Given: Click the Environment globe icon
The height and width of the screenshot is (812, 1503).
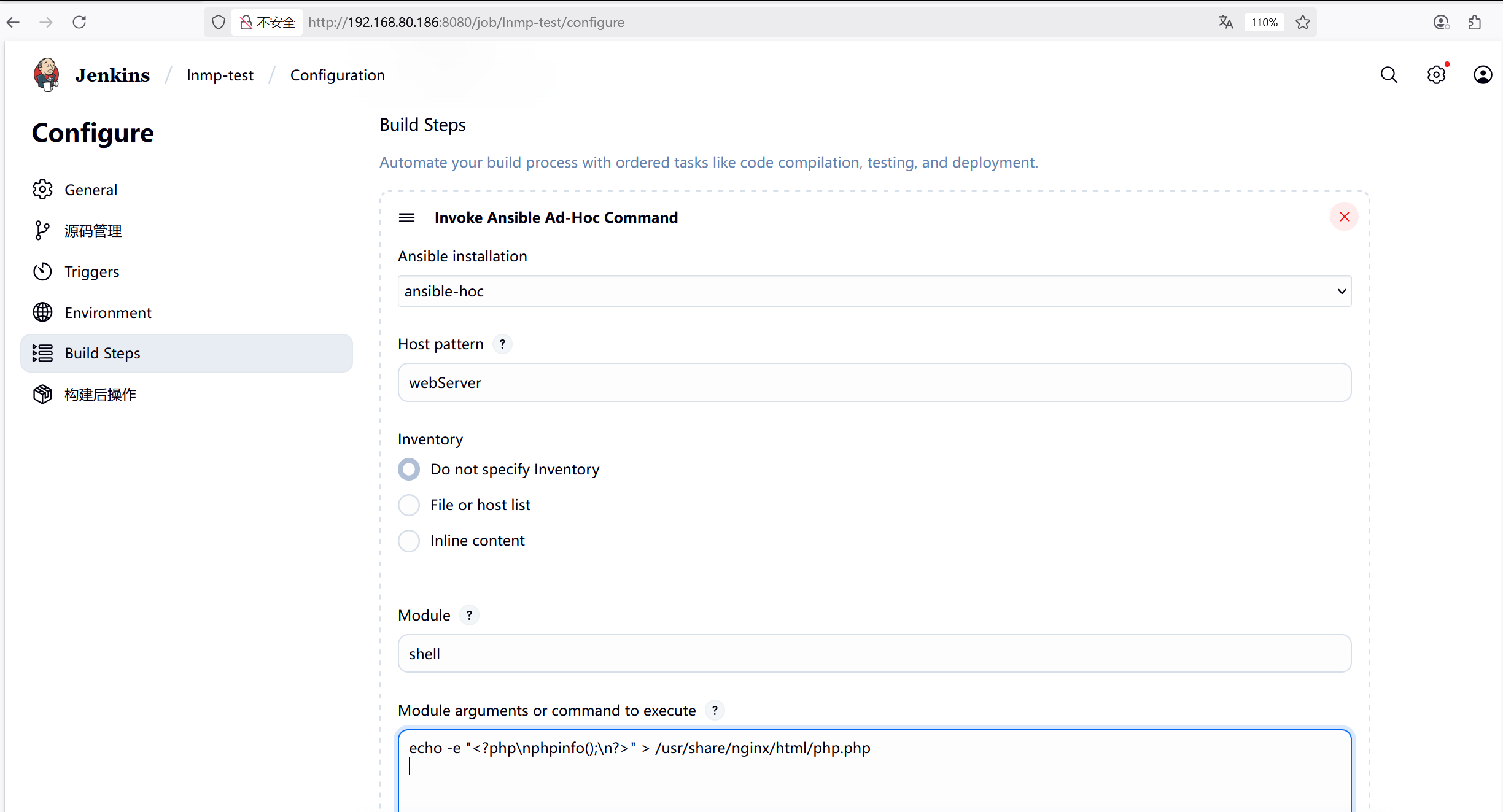Looking at the screenshot, I should point(42,312).
